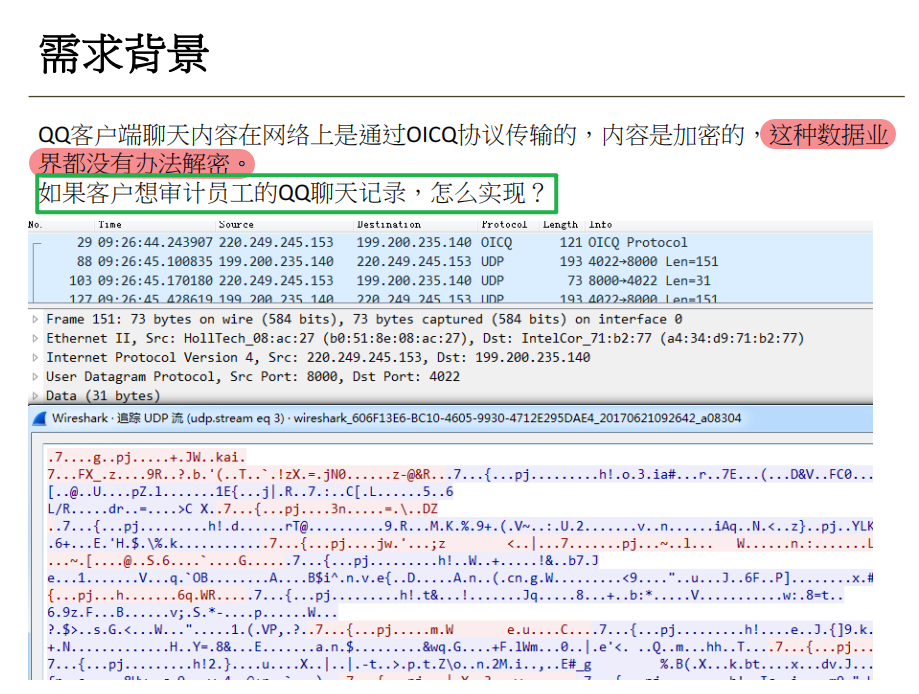
Task: Sort packets by Time column header
Action: tap(110, 224)
